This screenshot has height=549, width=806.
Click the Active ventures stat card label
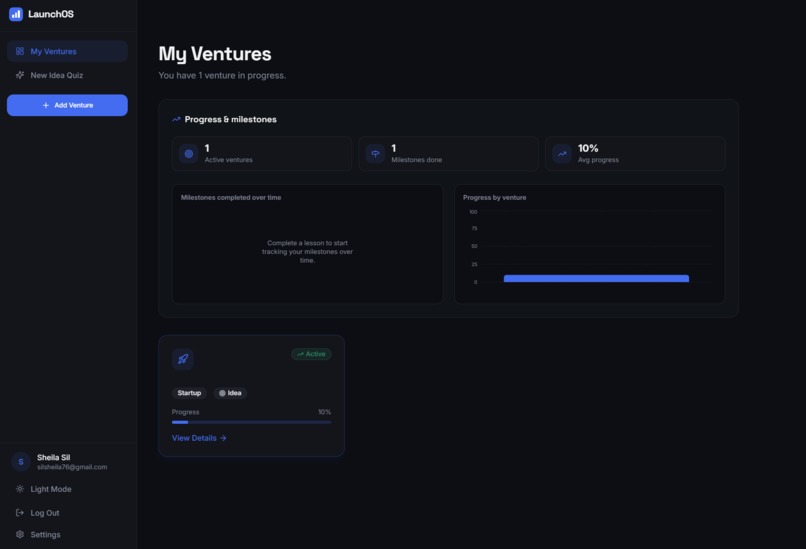[x=229, y=160]
